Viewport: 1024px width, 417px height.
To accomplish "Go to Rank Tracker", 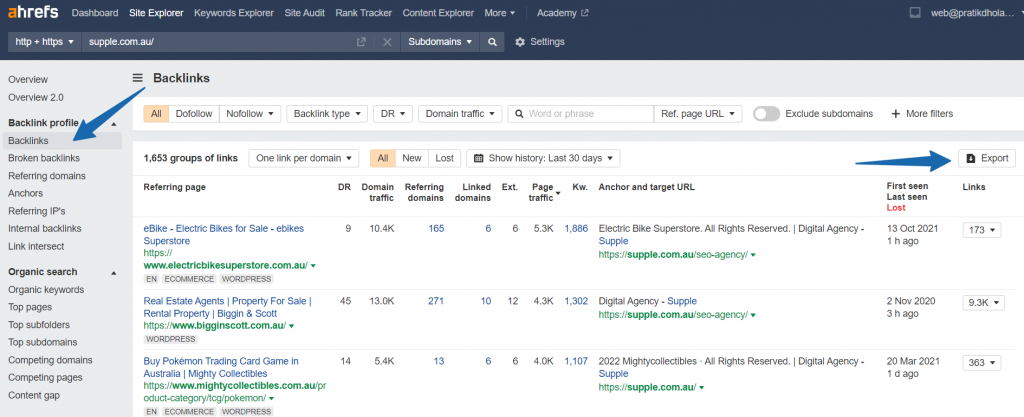I will point(364,12).
